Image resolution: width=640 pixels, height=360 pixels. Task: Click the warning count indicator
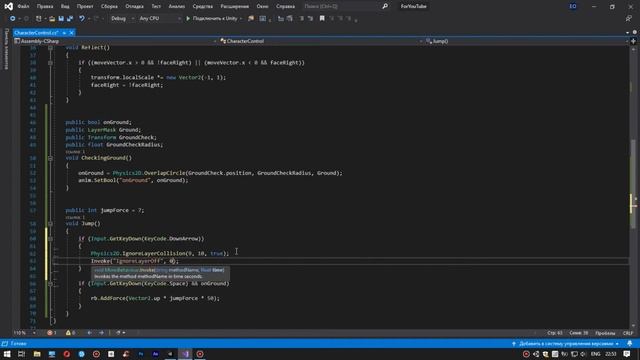coord(70,333)
